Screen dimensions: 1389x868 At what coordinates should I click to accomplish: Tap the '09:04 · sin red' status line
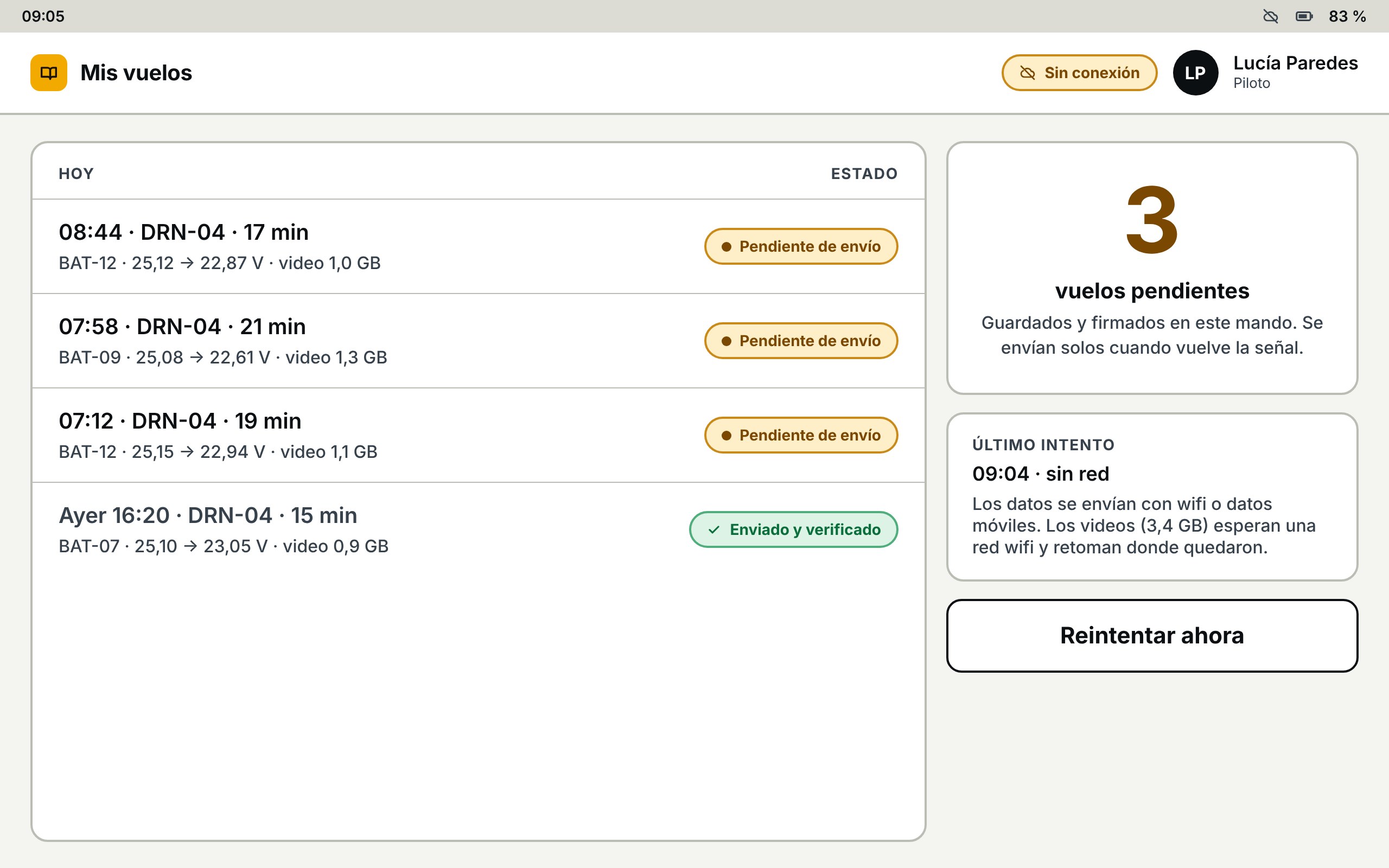pos(1041,474)
